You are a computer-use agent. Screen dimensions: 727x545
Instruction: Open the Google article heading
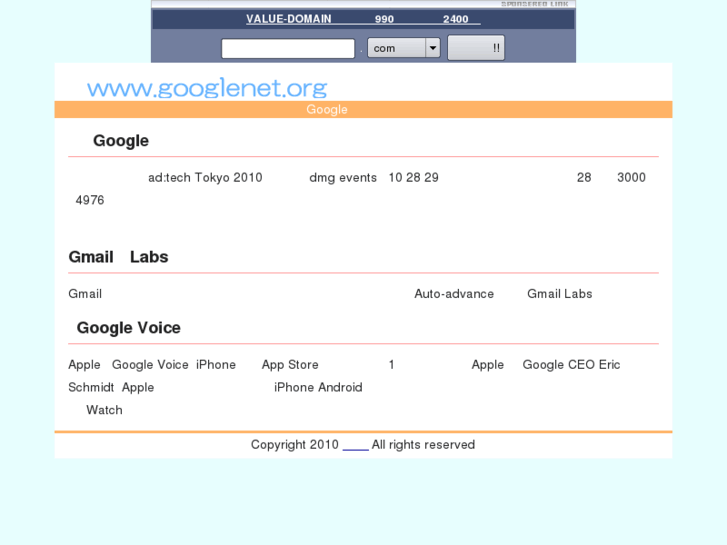pyautogui.click(x=121, y=141)
